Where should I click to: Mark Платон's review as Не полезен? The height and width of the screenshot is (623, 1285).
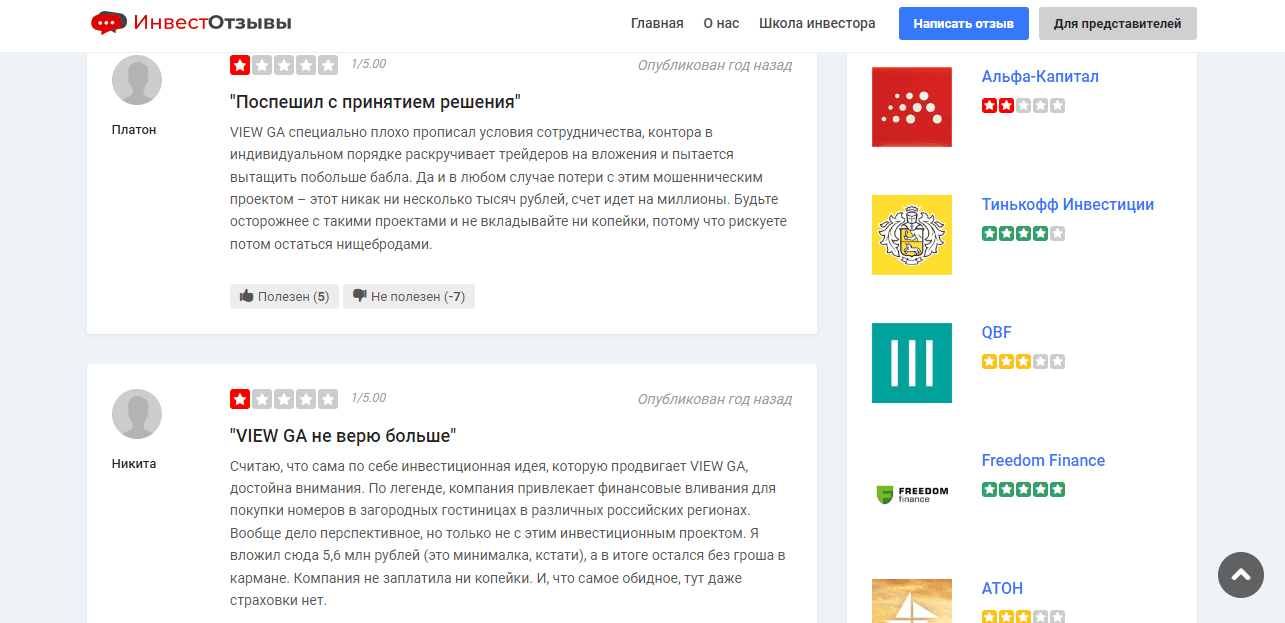click(408, 297)
